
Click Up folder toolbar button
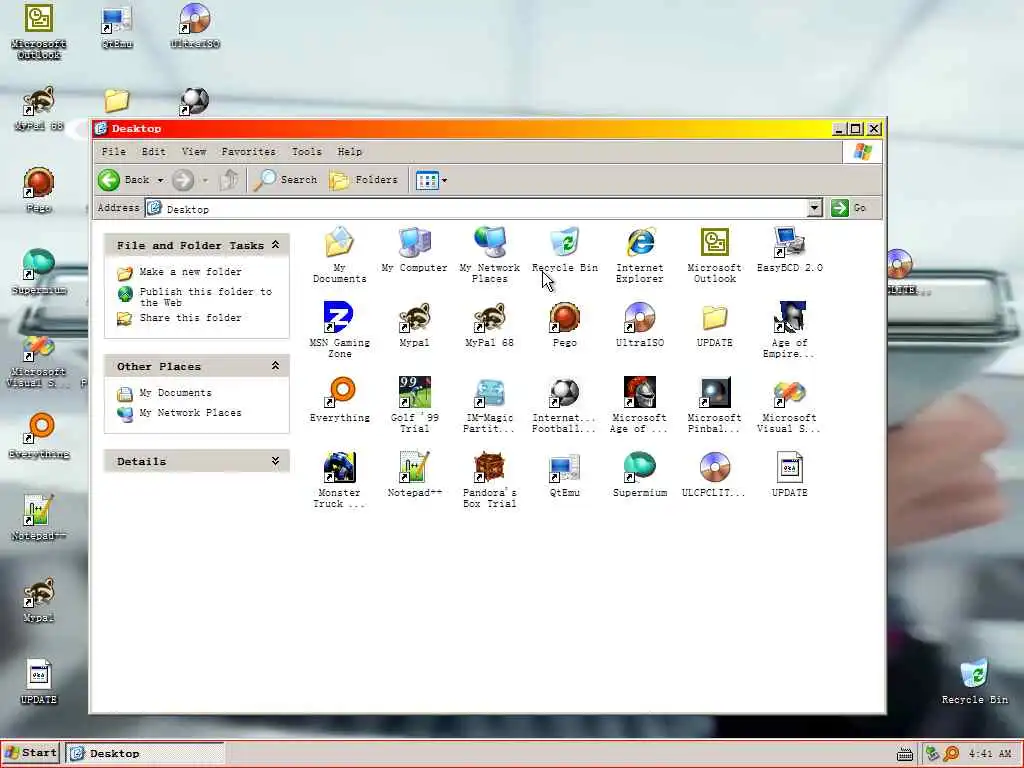coord(229,180)
